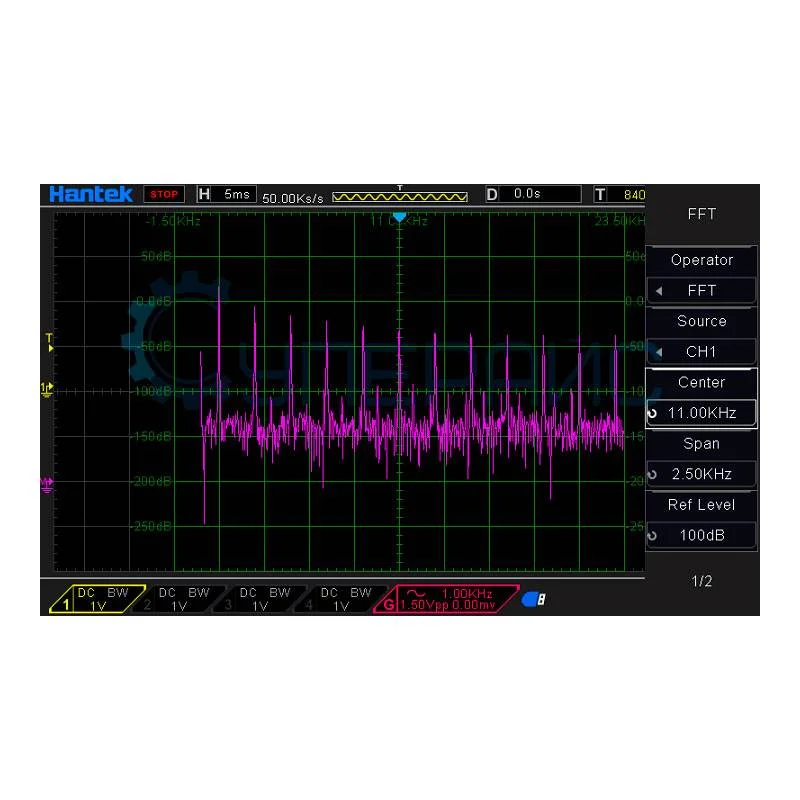The image size is (800, 800).
Task: Click the 5ms horizontal timebase field
Action: 236,194
